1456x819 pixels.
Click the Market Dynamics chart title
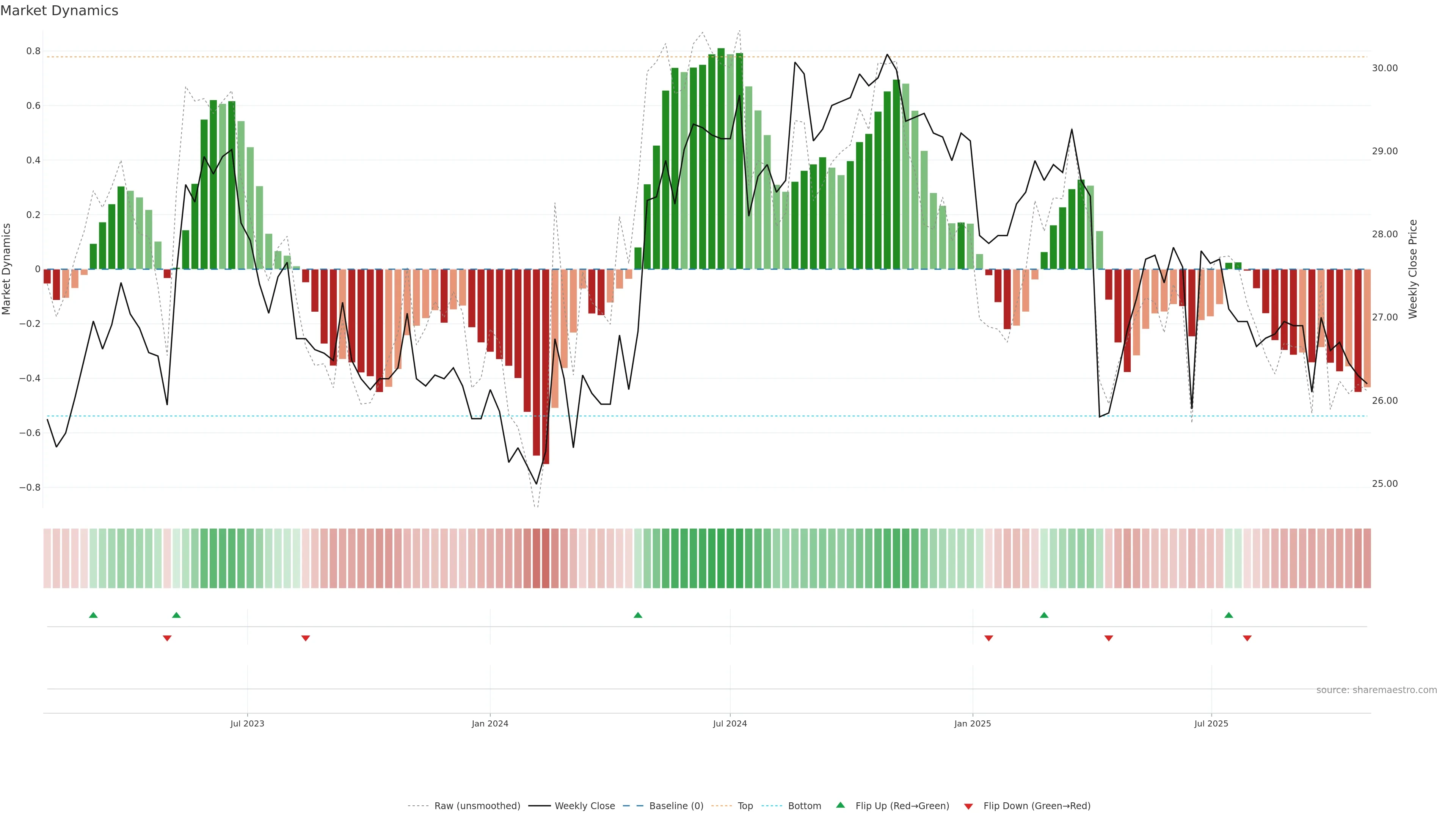[x=60, y=11]
